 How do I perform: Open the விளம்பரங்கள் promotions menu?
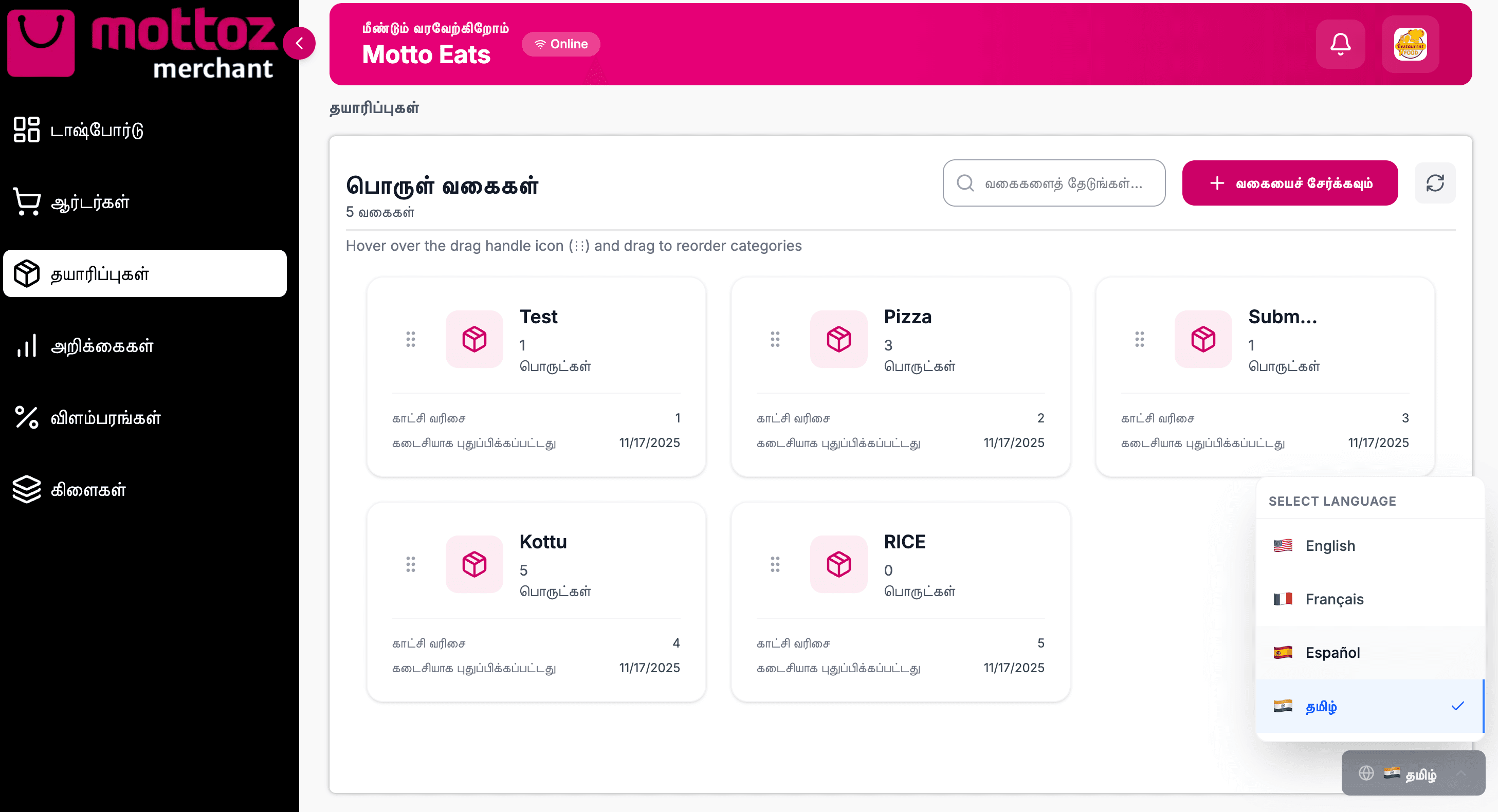coord(145,418)
